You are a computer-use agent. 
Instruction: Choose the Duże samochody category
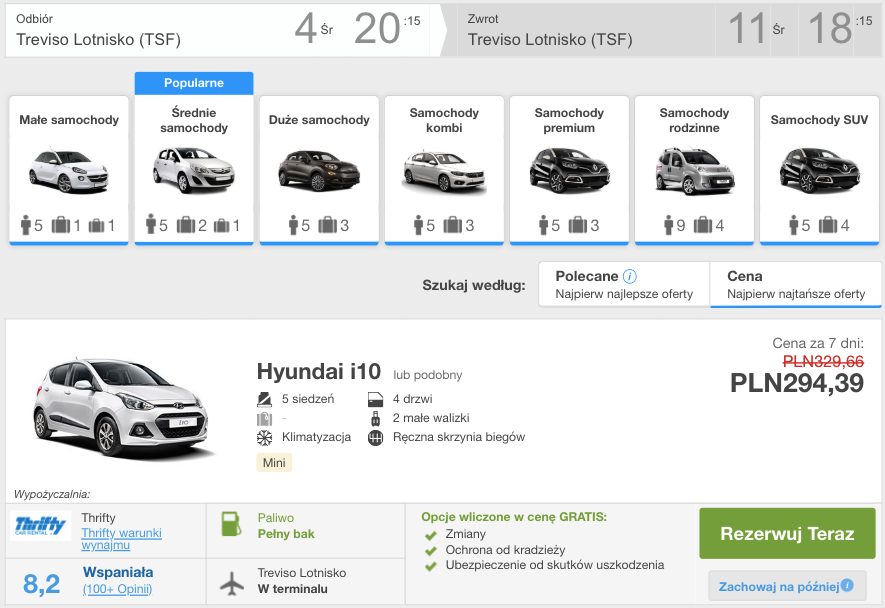point(319,170)
